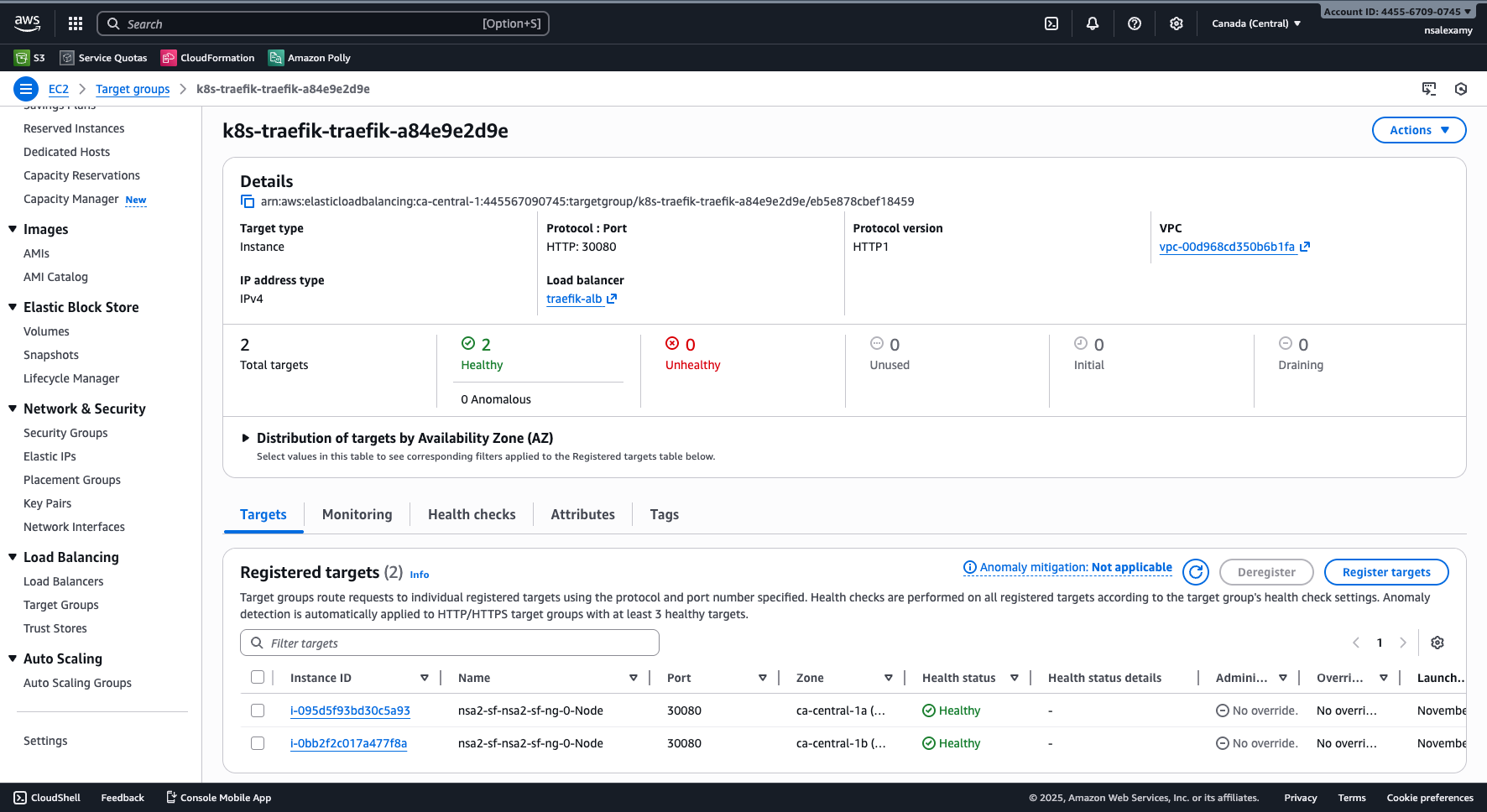Copy the target group ARN
1487x812 pixels.
(246, 201)
